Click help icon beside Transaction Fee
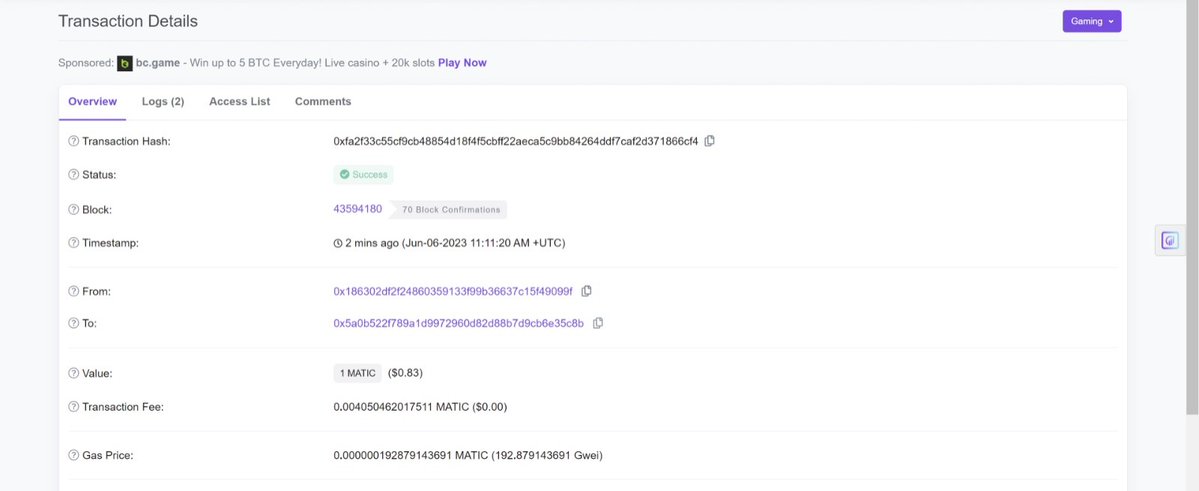This screenshot has height=491, width=1199. (x=73, y=407)
